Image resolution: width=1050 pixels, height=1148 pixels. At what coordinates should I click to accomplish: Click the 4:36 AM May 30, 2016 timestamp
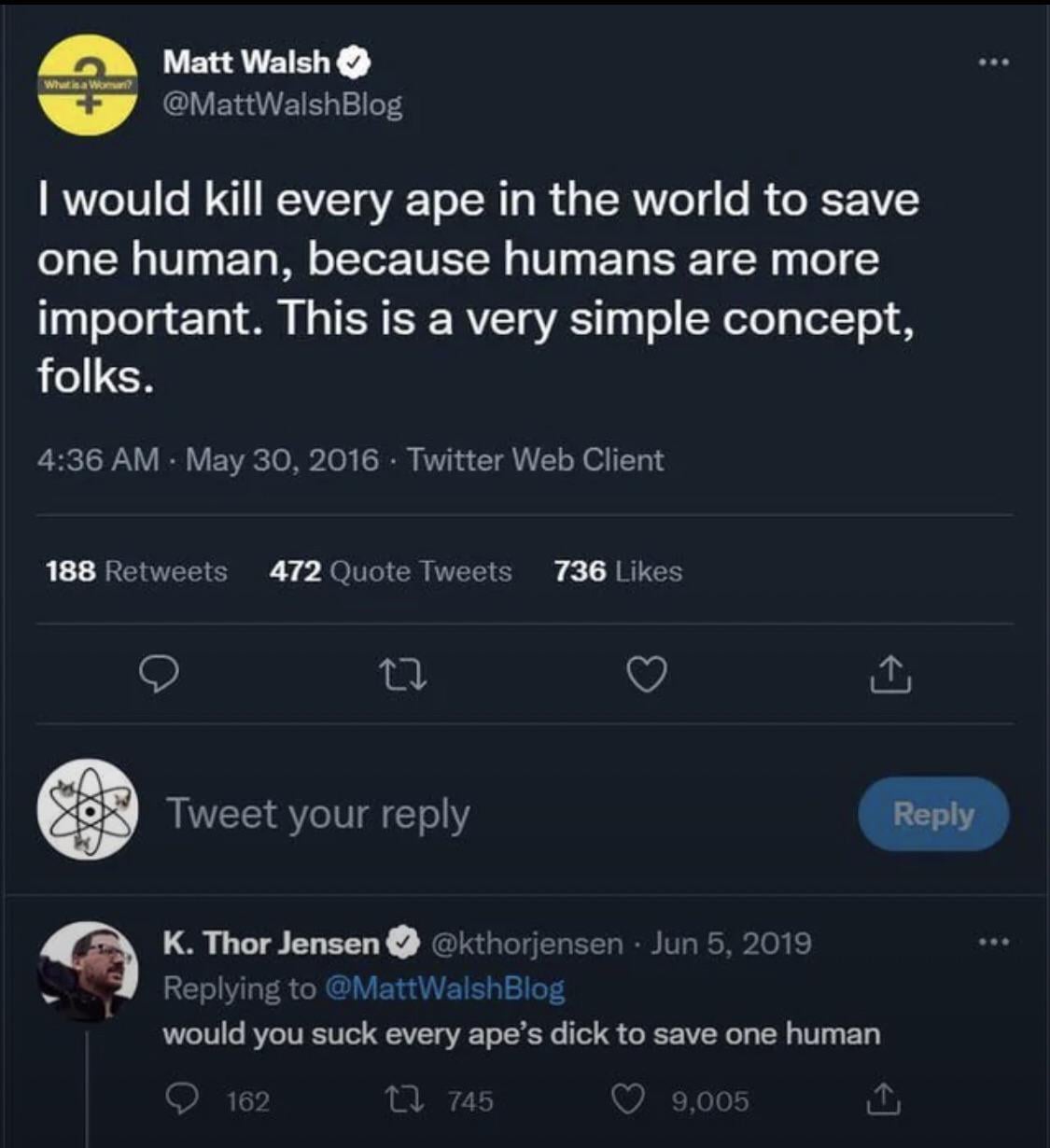click(208, 460)
